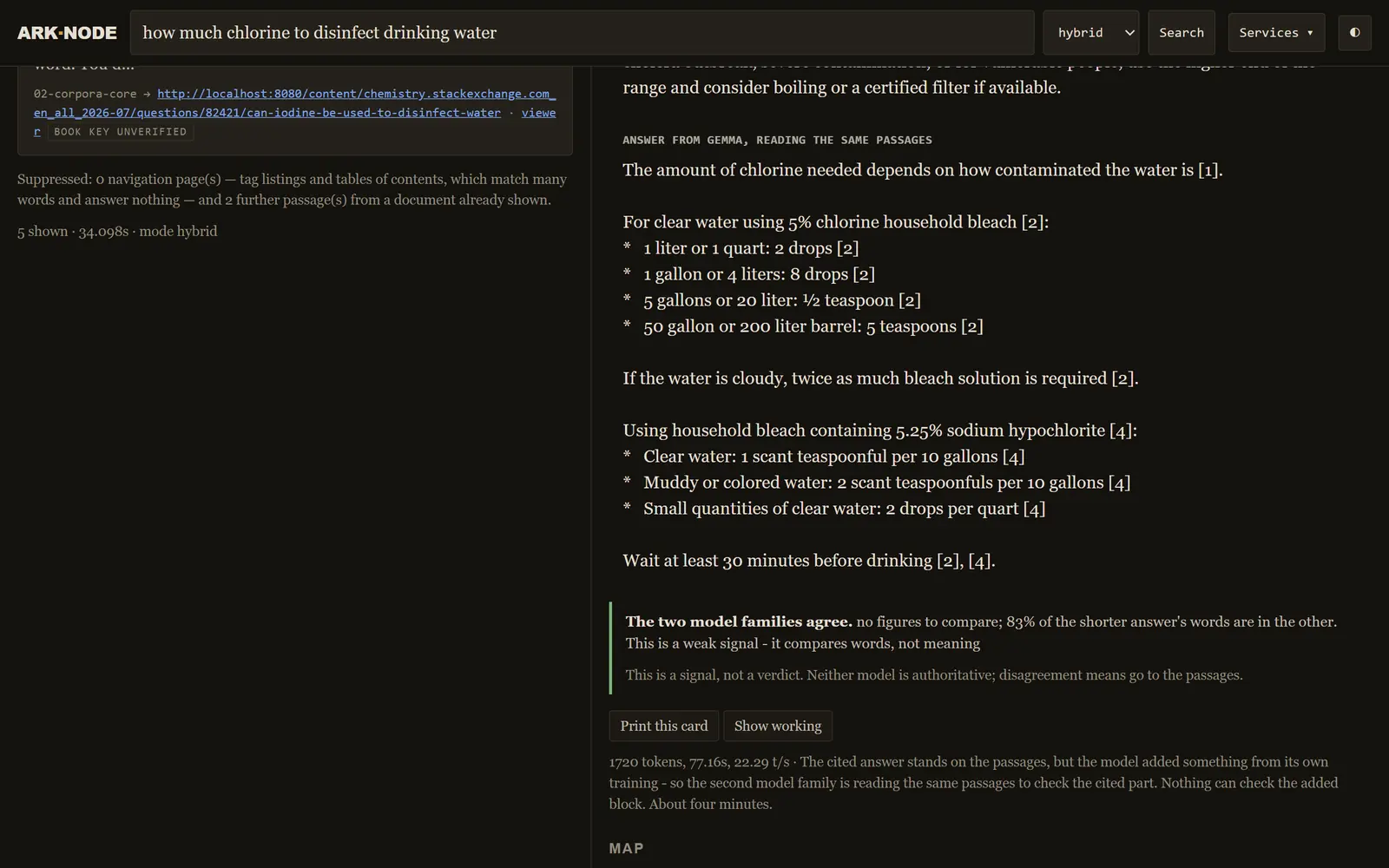The width and height of the screenshot is (1389, 868).
Task: Toggle the dark/light theme icon
Action: coord(1354,32)
